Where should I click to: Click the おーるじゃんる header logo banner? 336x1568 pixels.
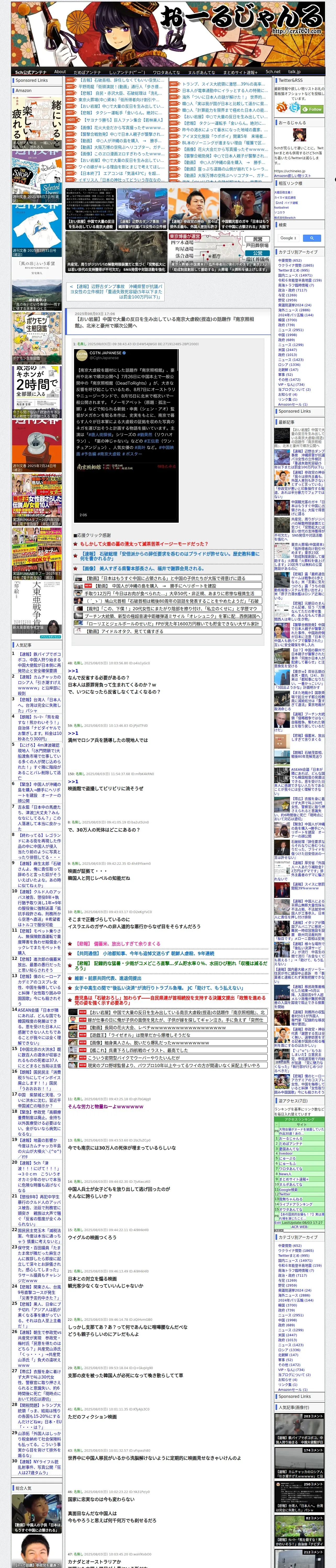coord(168,33)
